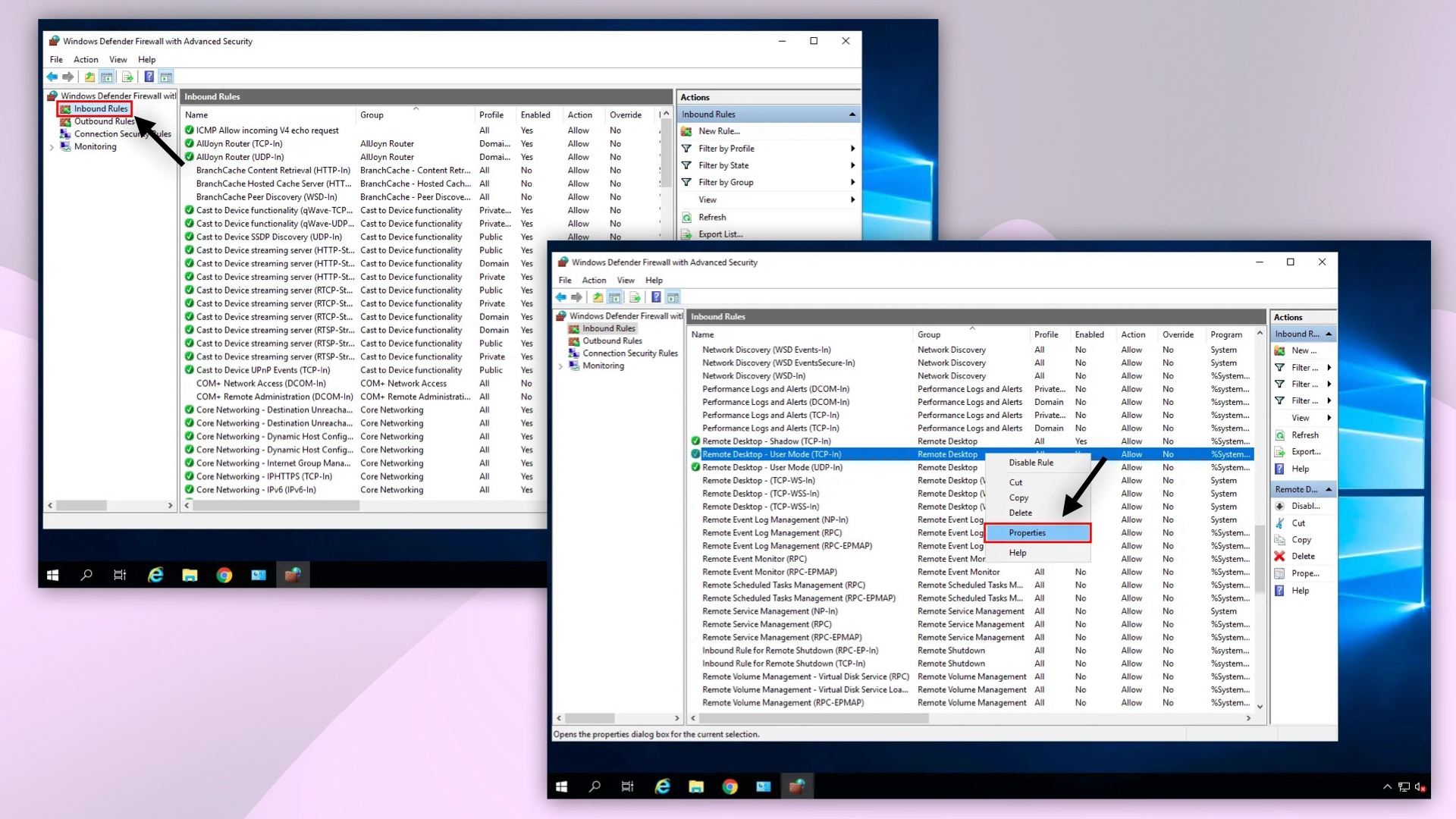Open Chrome from the lower right taskbar
1456x819 pixels.
pyautogui.click(x=730, y=786)
